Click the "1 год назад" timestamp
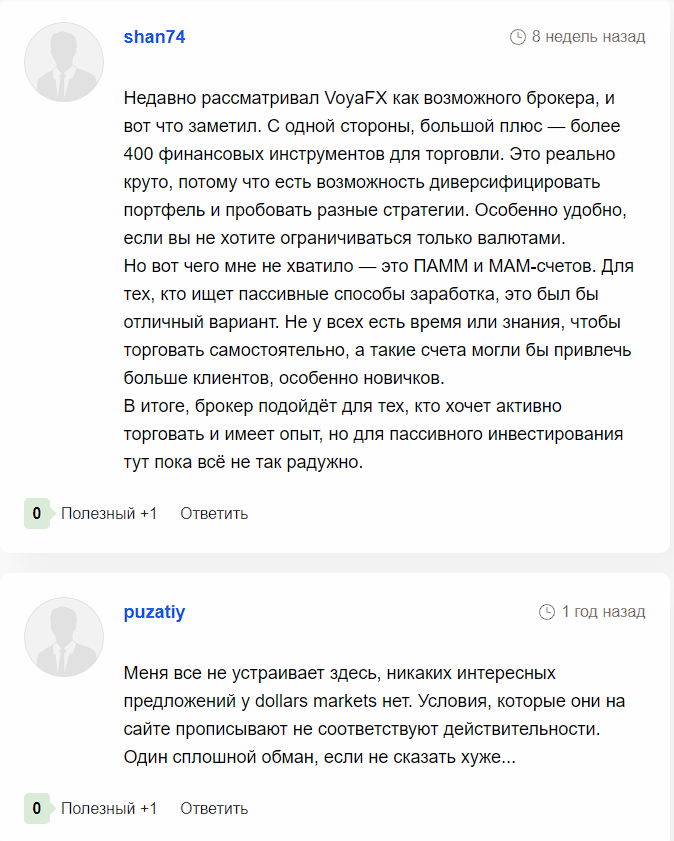Screen dimensions: 674x841 (x=603, y=612)
